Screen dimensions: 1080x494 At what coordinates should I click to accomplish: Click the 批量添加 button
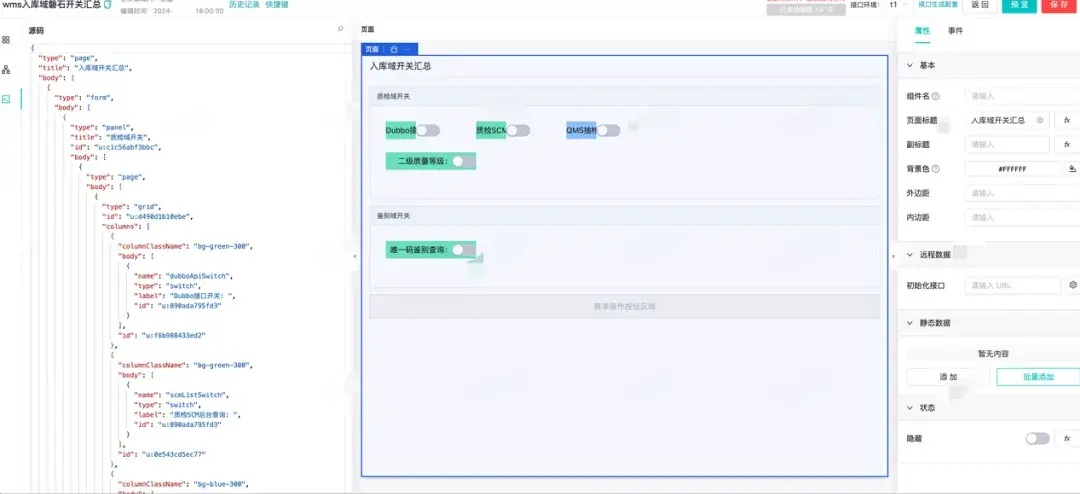tap(1037, 377)
